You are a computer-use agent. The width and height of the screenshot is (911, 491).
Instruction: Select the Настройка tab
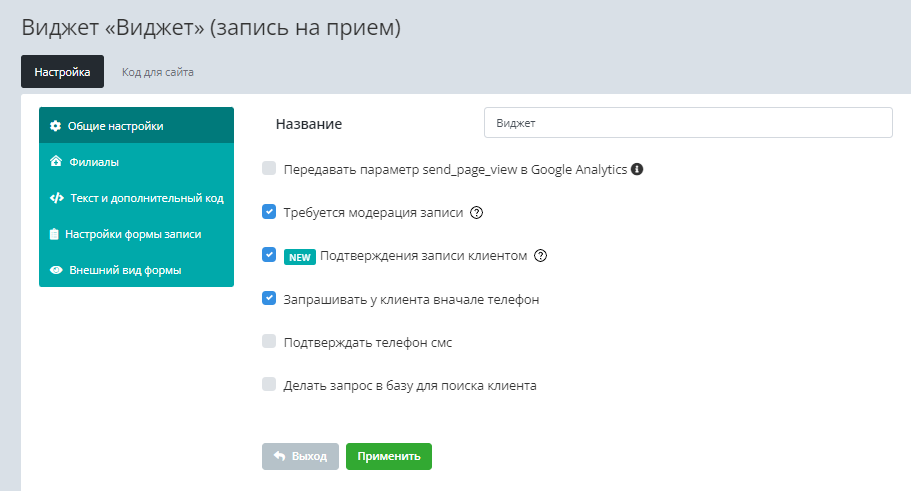(62, 72)
